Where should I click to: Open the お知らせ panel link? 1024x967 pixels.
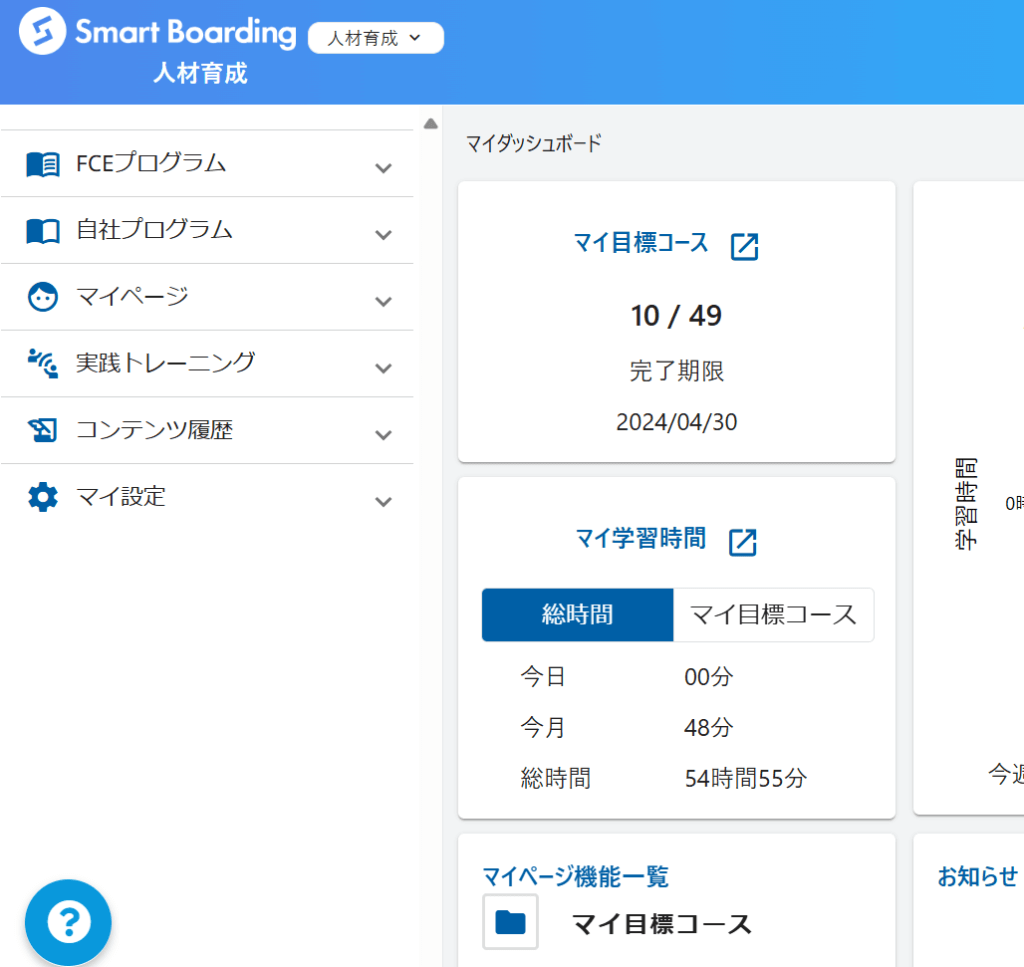point(975,879)
